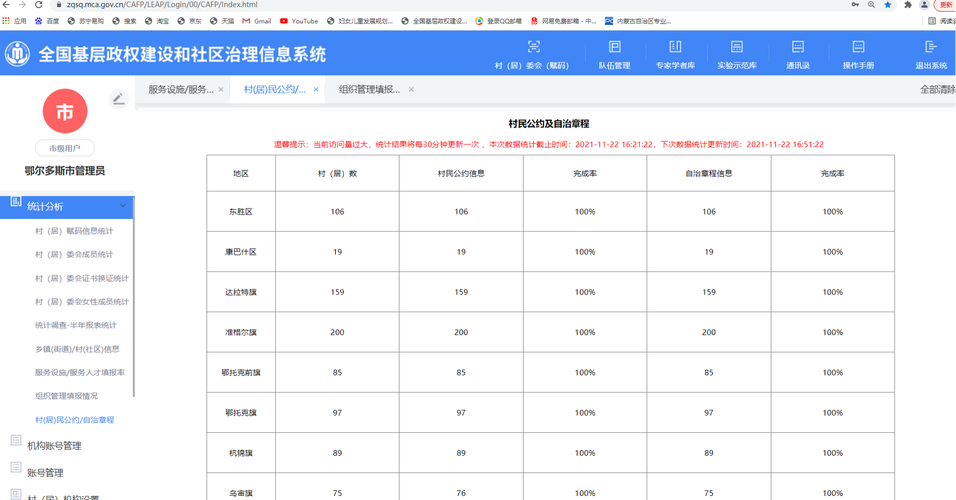The height and width of the screenshot is (500, 956).
Task: Bookmark this page with star icon
Action: pos(888,5)
